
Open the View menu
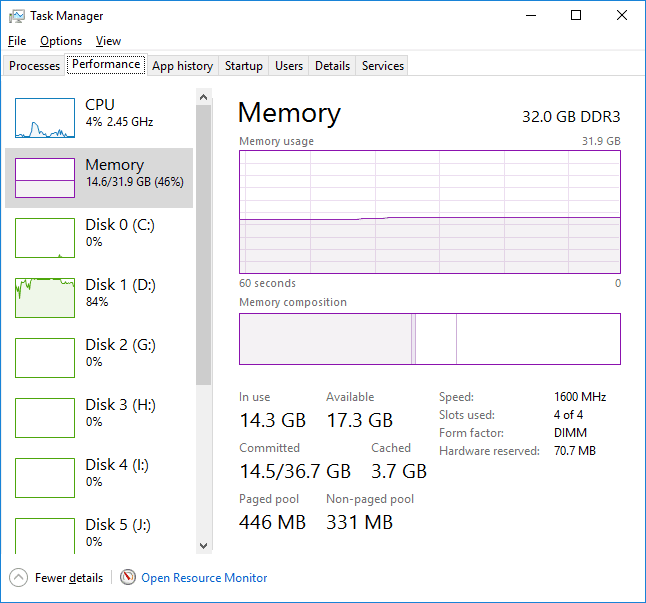(108, 41)
